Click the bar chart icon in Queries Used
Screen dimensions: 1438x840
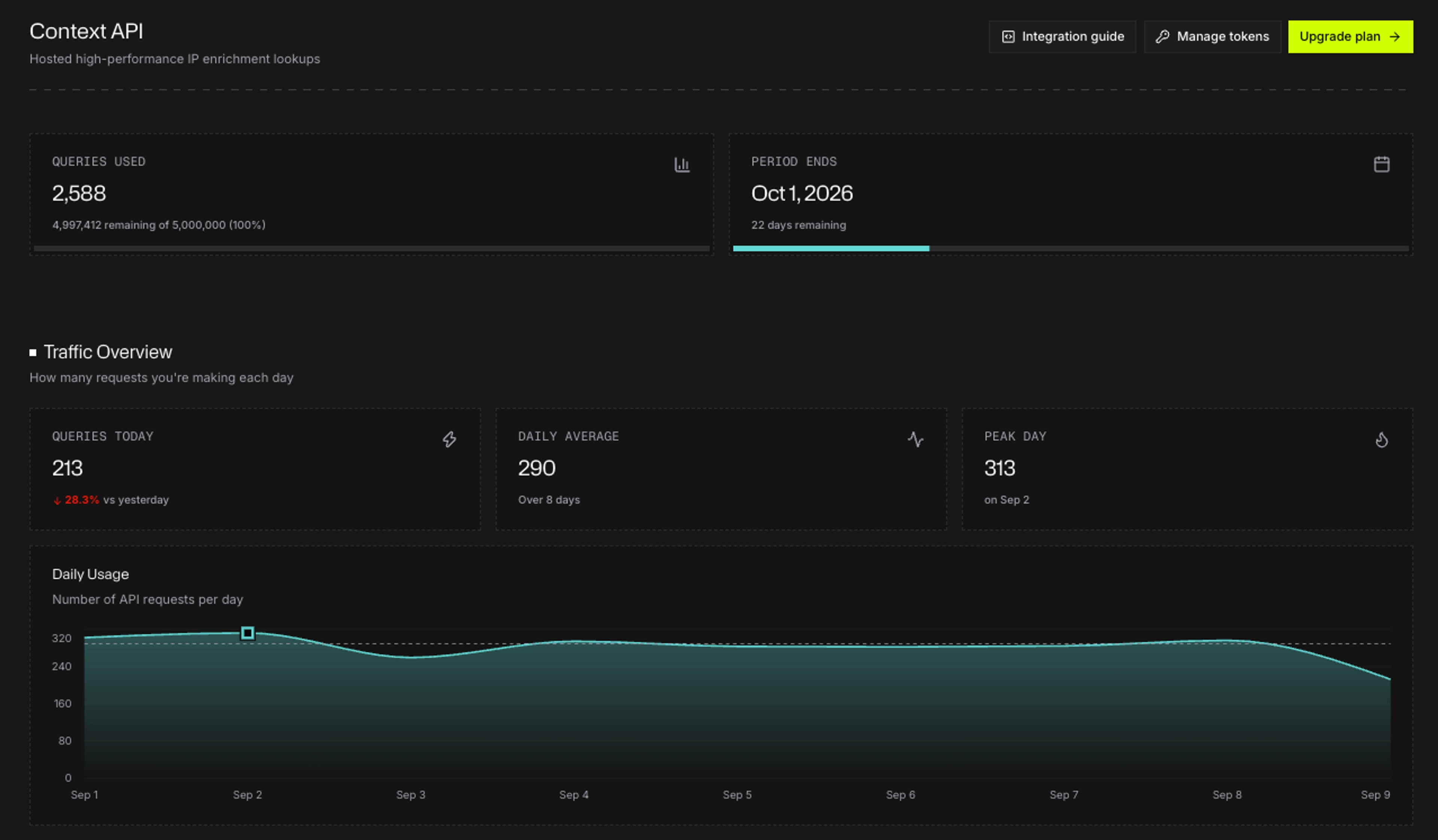(682, 164)
